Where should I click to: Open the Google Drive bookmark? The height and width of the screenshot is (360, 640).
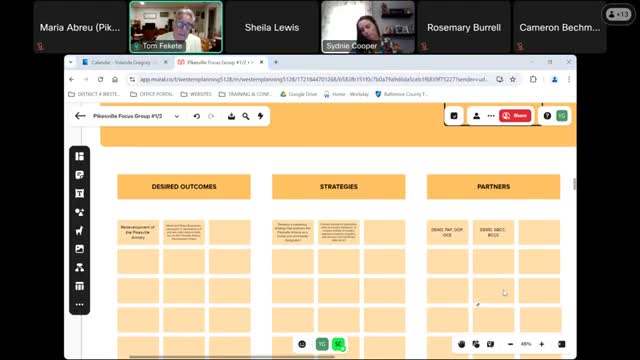coord(298,94)
